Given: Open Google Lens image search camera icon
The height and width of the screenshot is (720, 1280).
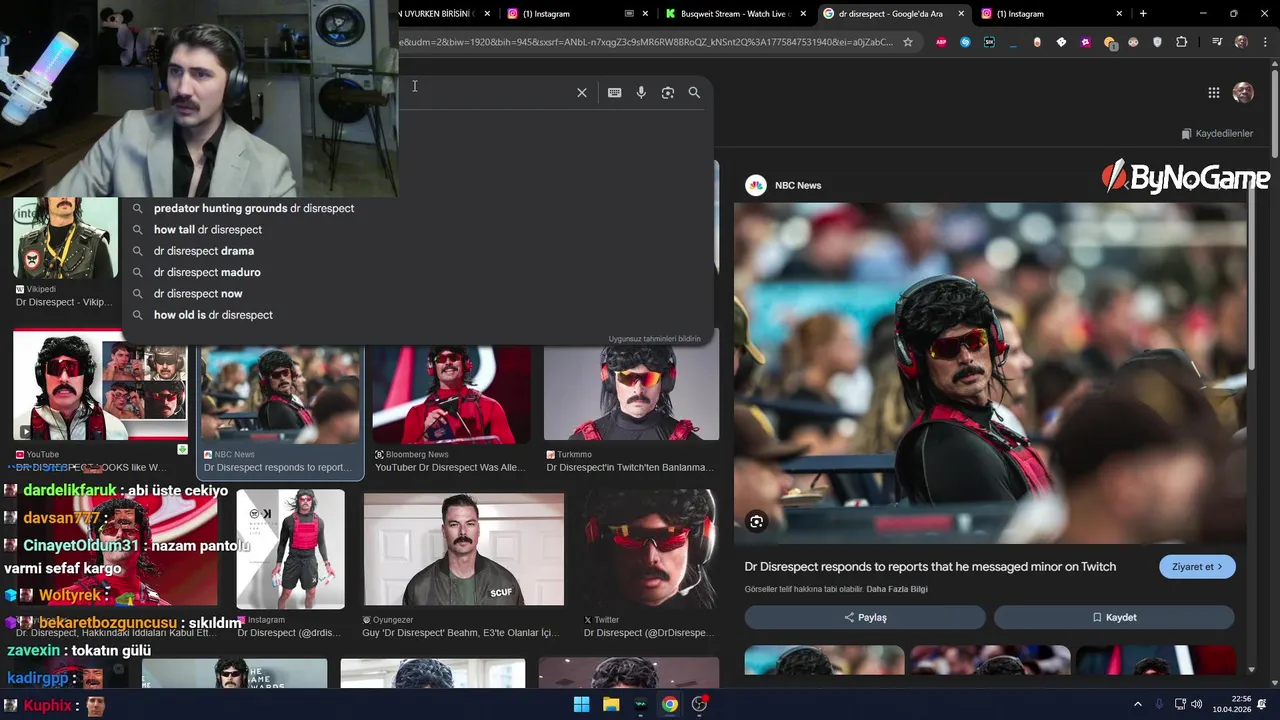Looking at the screenshot, I should click(x=668, y=93).
